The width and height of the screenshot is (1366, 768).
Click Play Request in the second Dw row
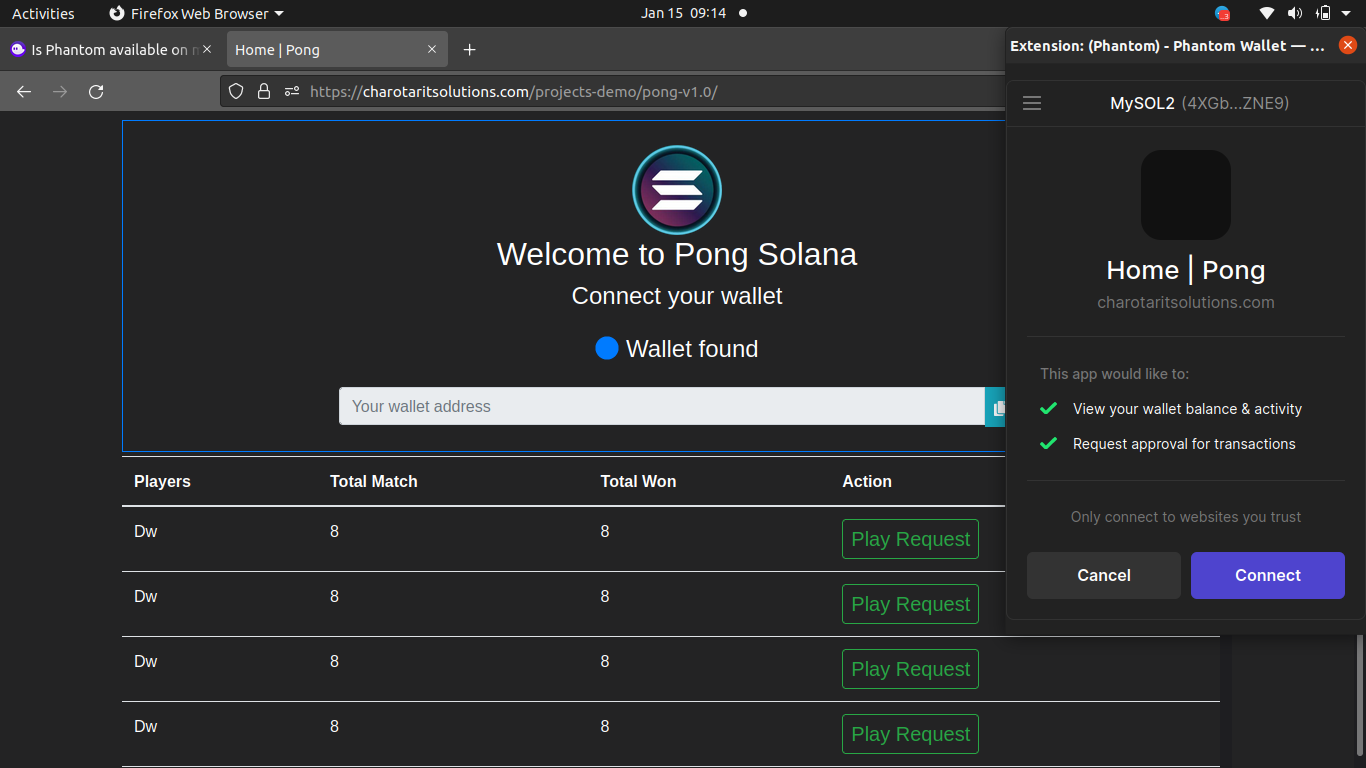pos(910,604)
